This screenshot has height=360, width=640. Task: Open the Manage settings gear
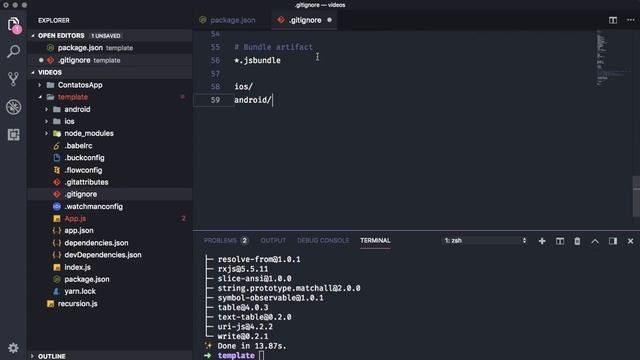coord(13,348)
